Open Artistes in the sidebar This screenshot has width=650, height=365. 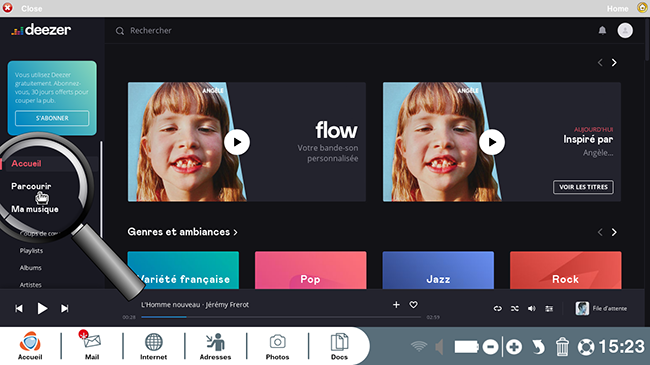point(30,285)
